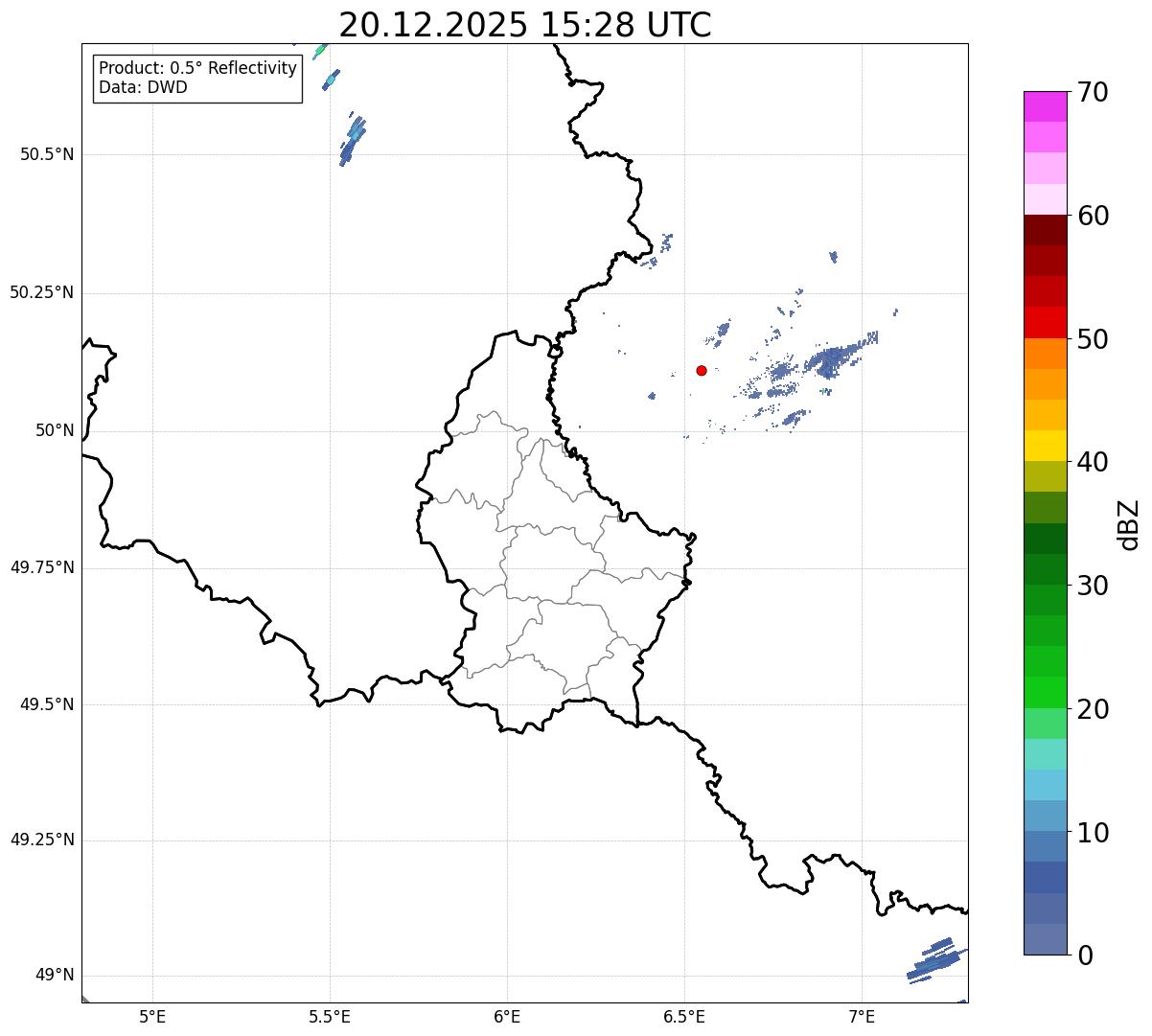Click the bright red colorbar segment below 55
The width and height of the screenshot is (1152, 1036).
pyautogui.click(x=1046, y=322)
